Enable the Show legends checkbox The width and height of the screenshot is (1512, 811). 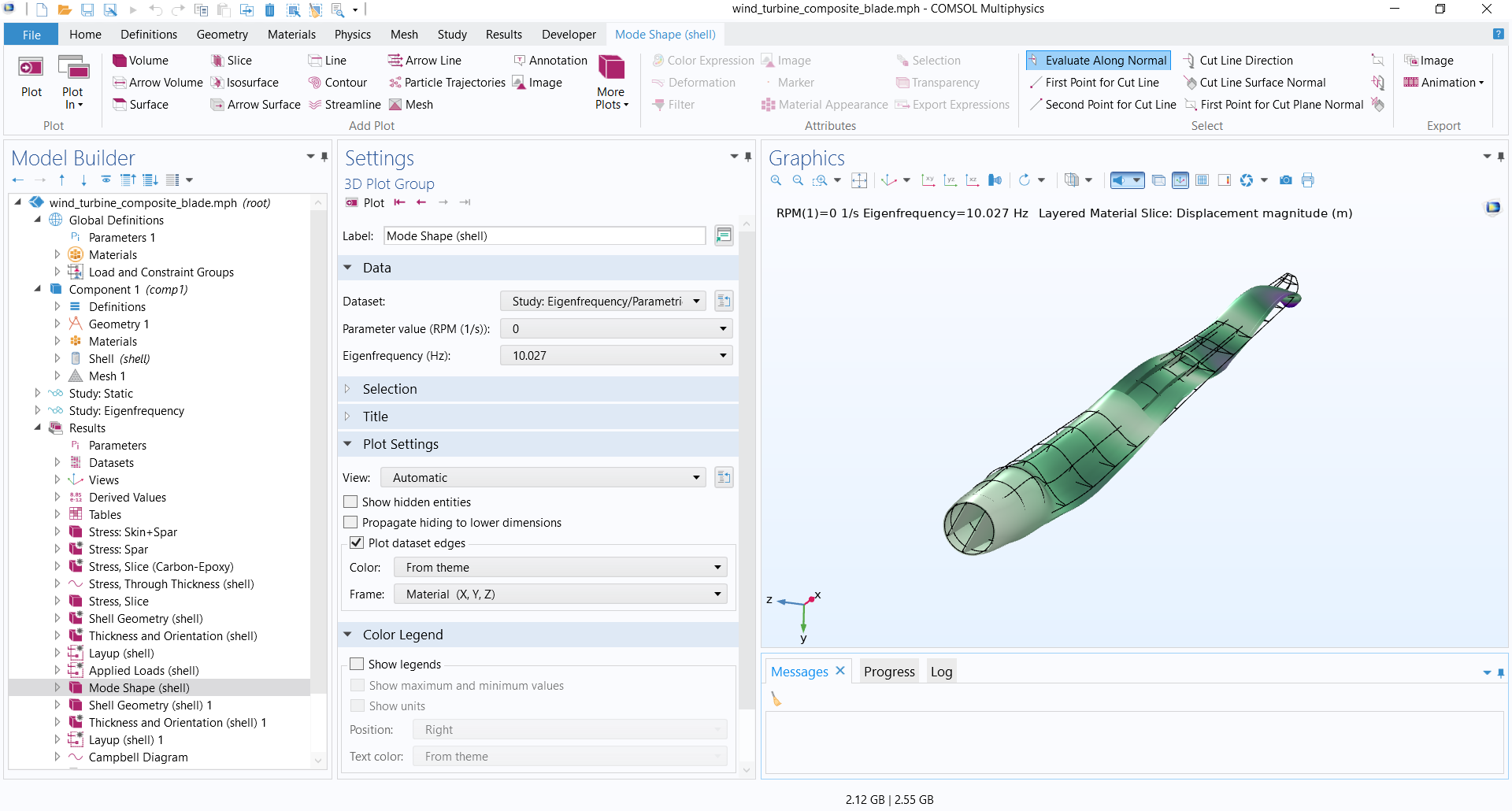point(357,664)
